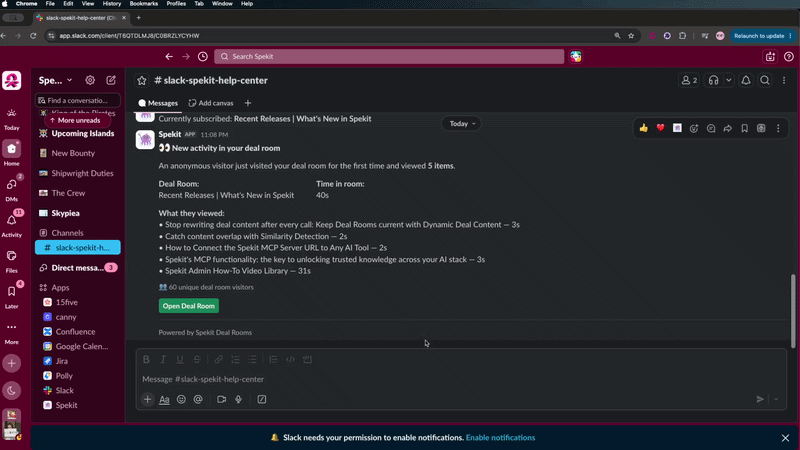Toggle inline code formatting in composer
The height and width of the screenshot is (450, 800).
[x=290, y=360]
